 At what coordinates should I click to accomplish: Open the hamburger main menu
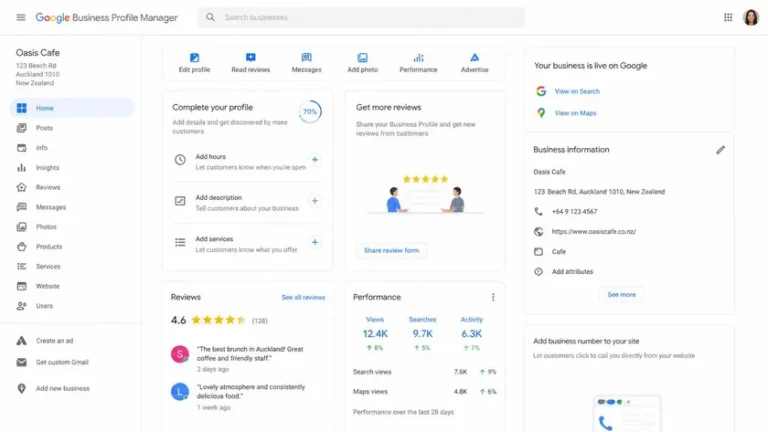(x=21, y=18)
